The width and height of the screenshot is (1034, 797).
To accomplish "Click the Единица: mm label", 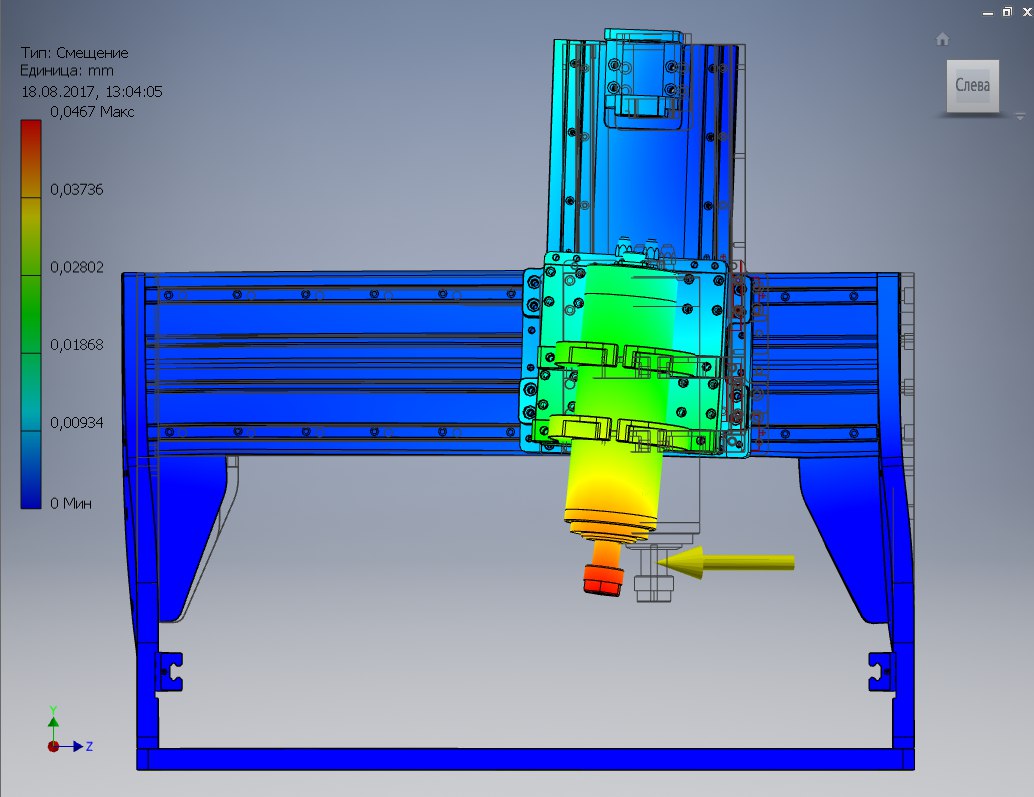I will coord(67,71).
